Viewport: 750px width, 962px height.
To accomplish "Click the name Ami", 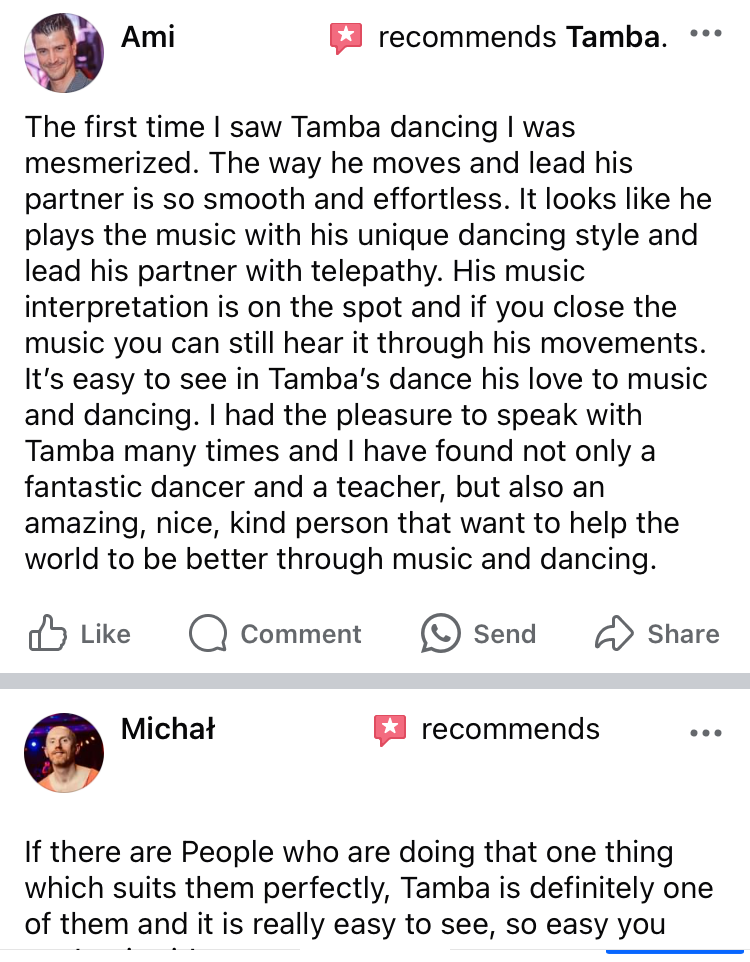I will (148, 38).
